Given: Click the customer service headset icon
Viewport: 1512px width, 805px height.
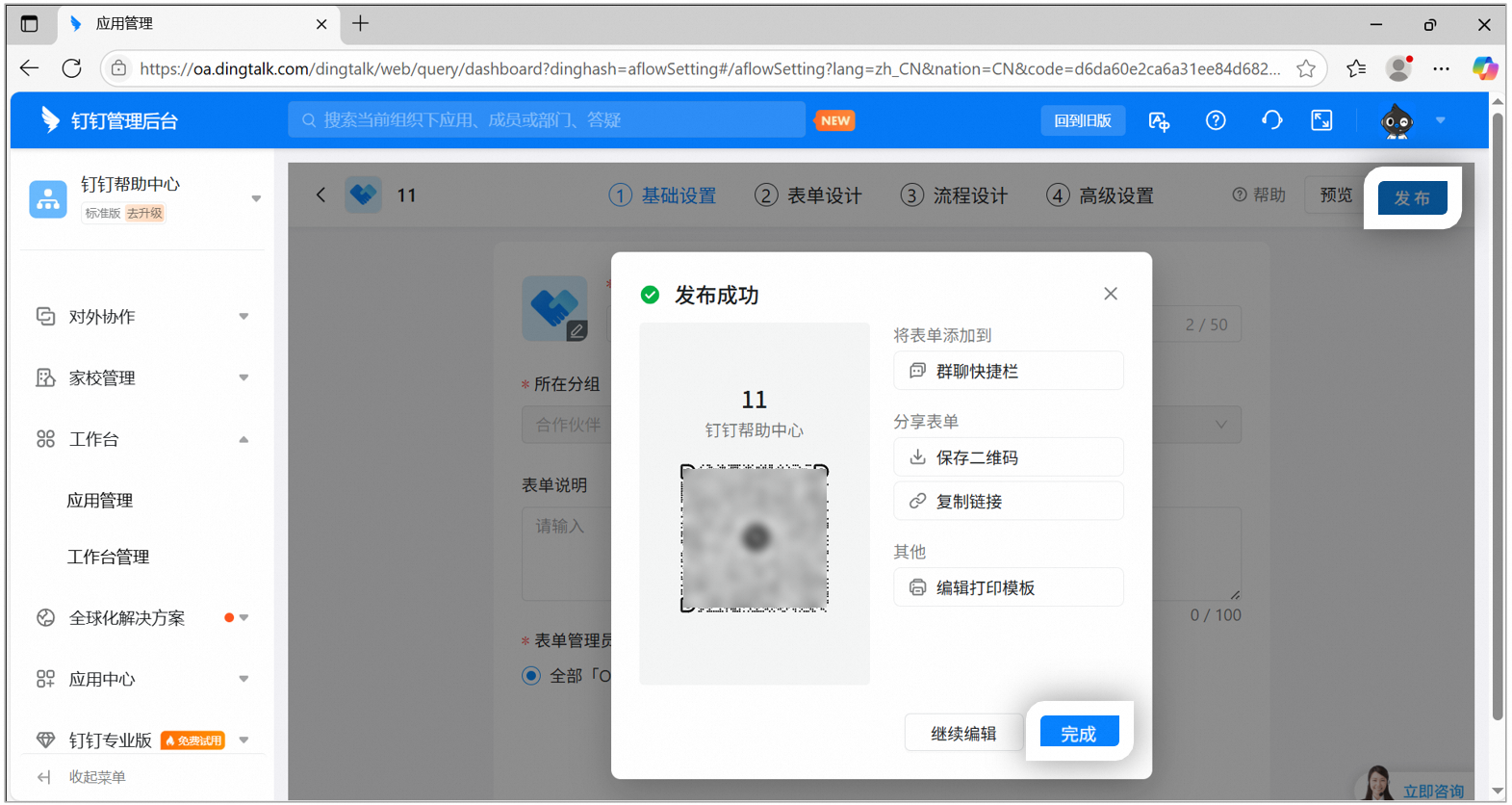Looking at the screenshot, I should [1271, 120].
